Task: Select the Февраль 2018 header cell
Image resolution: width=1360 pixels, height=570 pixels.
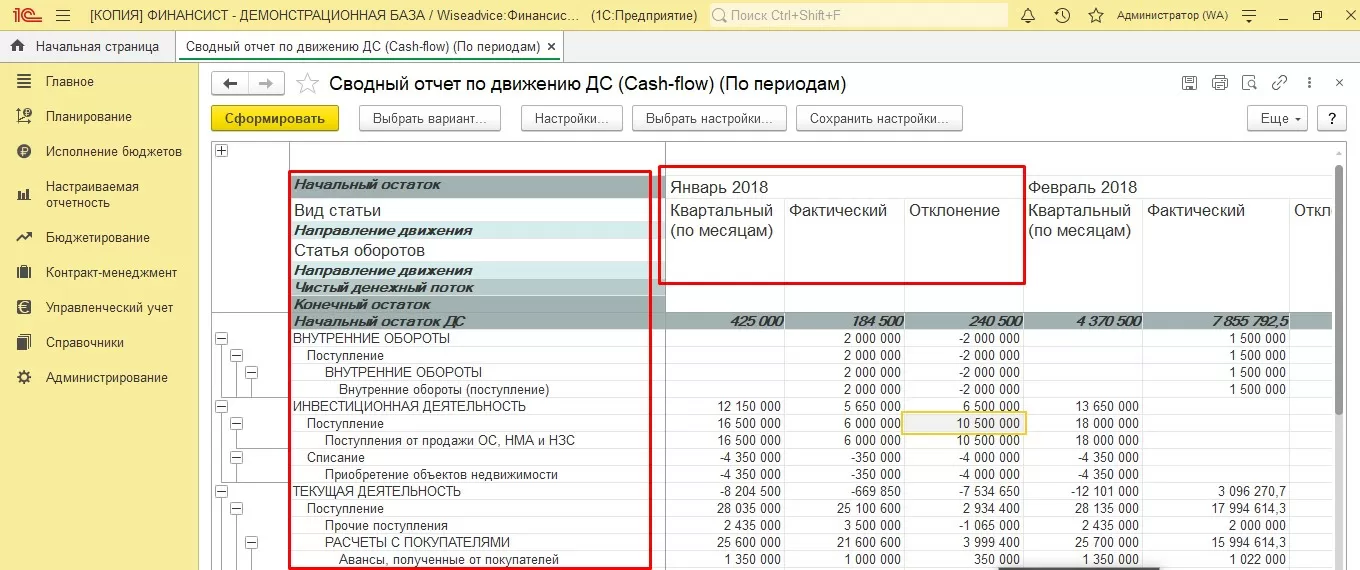Action: pyautogui.click(x=1180, y=187)
